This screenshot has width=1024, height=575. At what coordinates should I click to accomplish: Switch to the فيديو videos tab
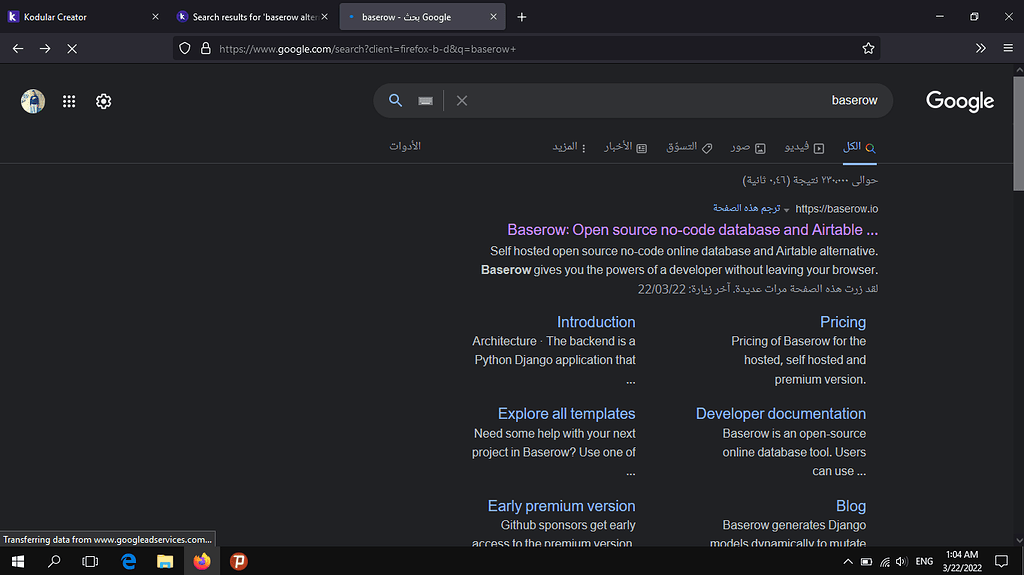click(804, 147)
